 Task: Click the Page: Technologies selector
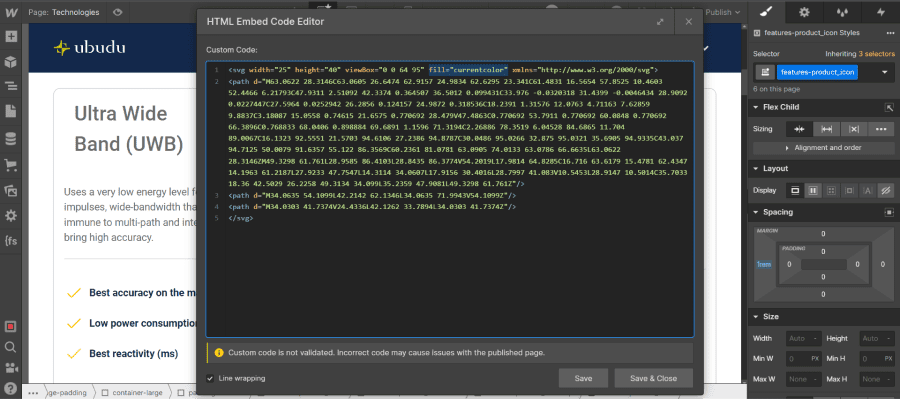click(64, 12)
